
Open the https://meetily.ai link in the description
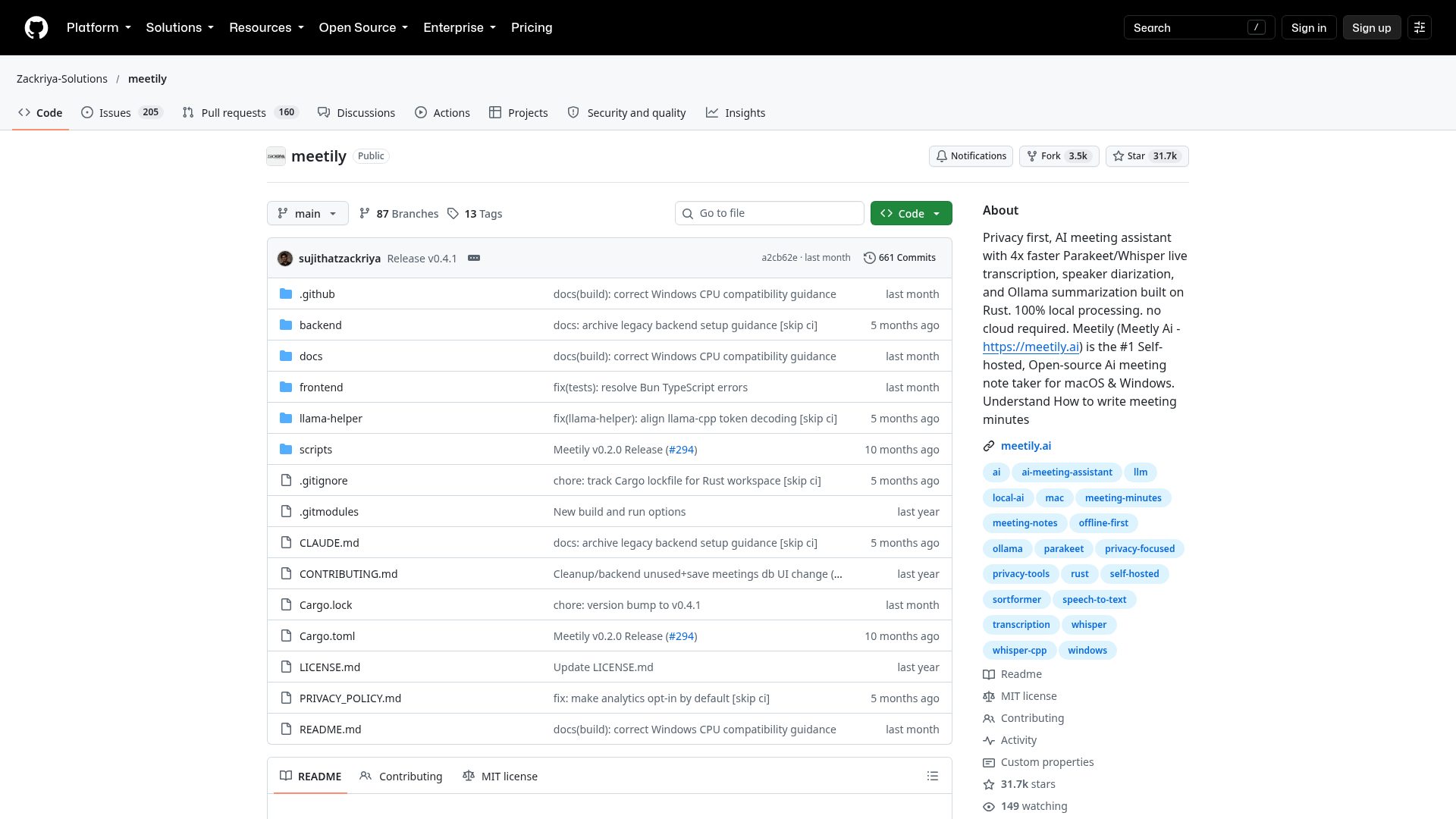point(1031,347)
